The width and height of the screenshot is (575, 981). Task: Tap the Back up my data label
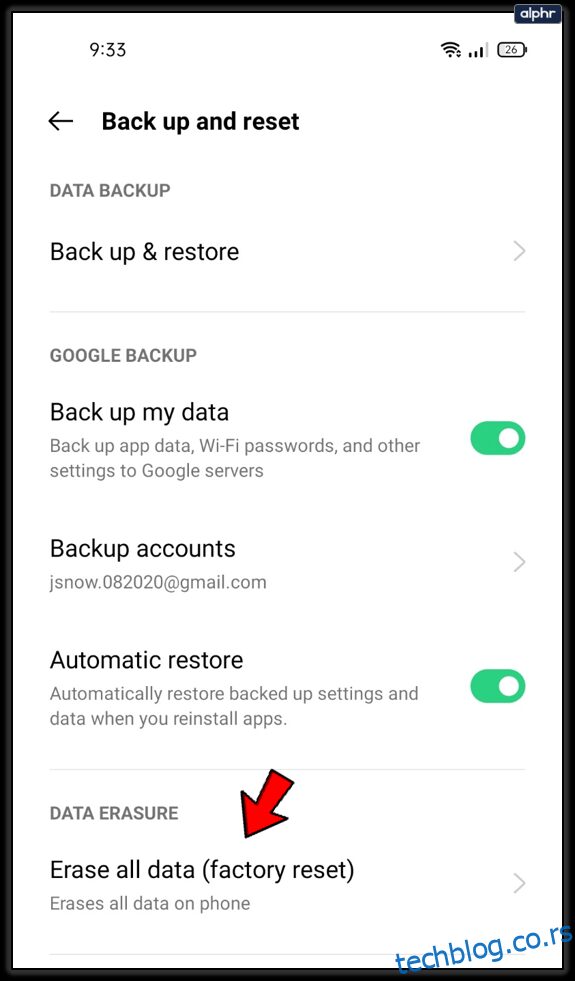coord(140,413)
